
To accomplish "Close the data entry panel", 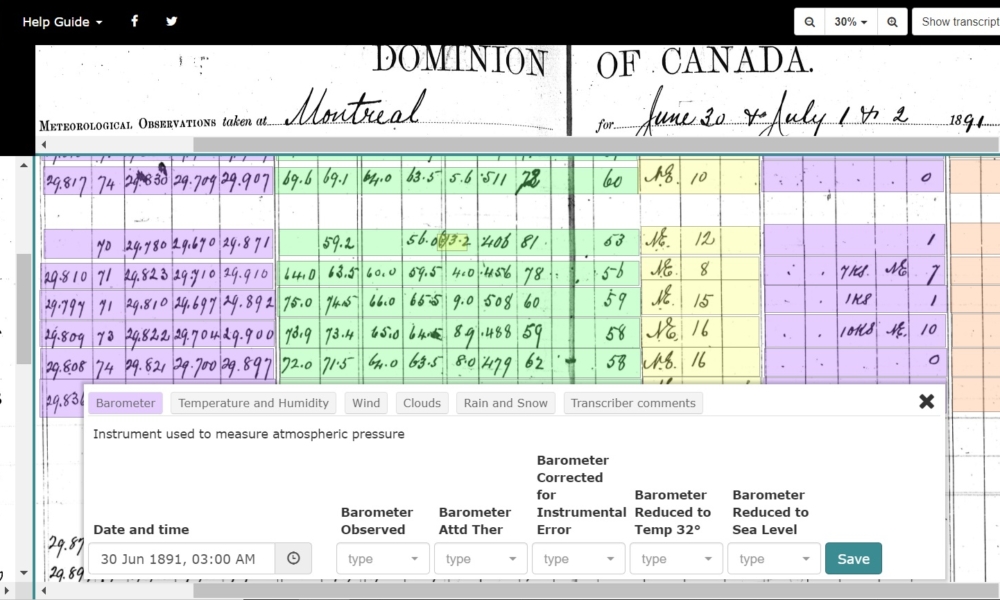I will pyautogui.click(x=926, y=401).
